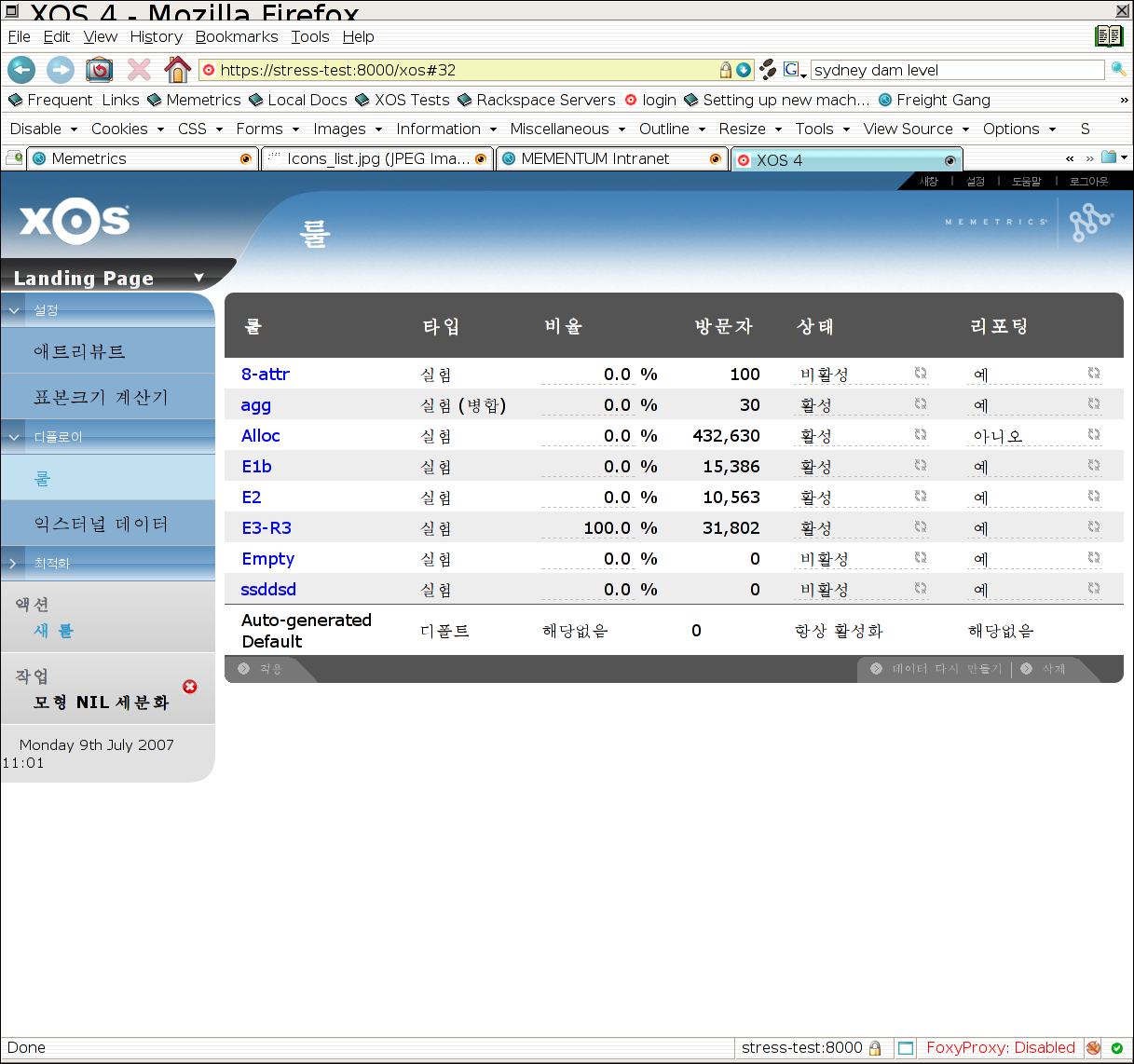This screenshot has height=1064, width=1134.
Task: Open the E3-R3 rule link
Action: tap(266, 528)
